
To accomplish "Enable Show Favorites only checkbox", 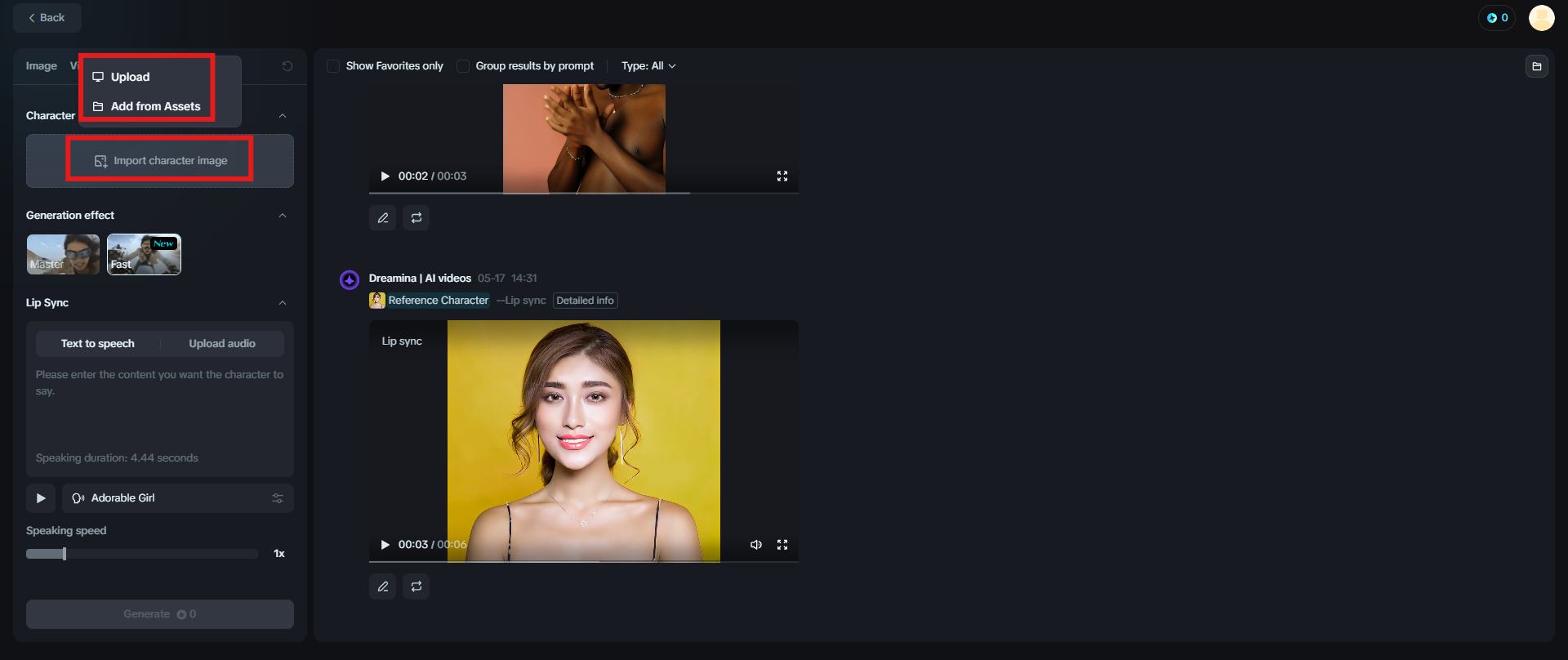I will coord(333,66).
